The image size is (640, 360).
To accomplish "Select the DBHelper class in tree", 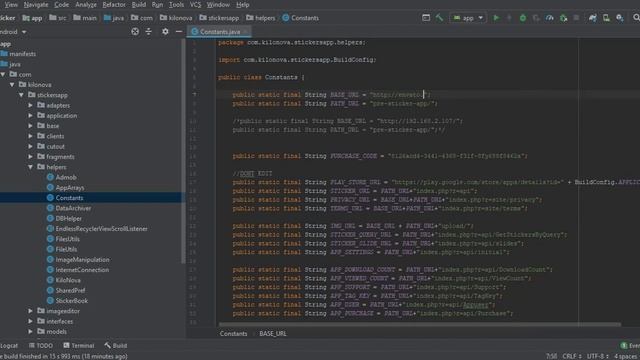I will pyautogui.click(x=64, y=218).
